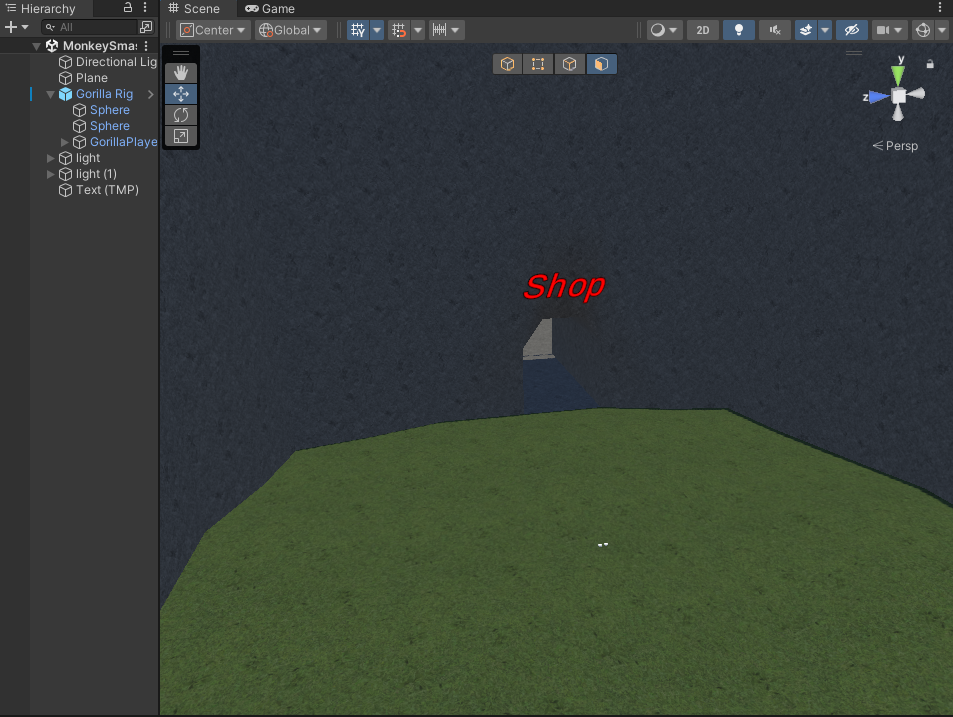
Task: Select the Scale tool
Action: tap(181, 136)
